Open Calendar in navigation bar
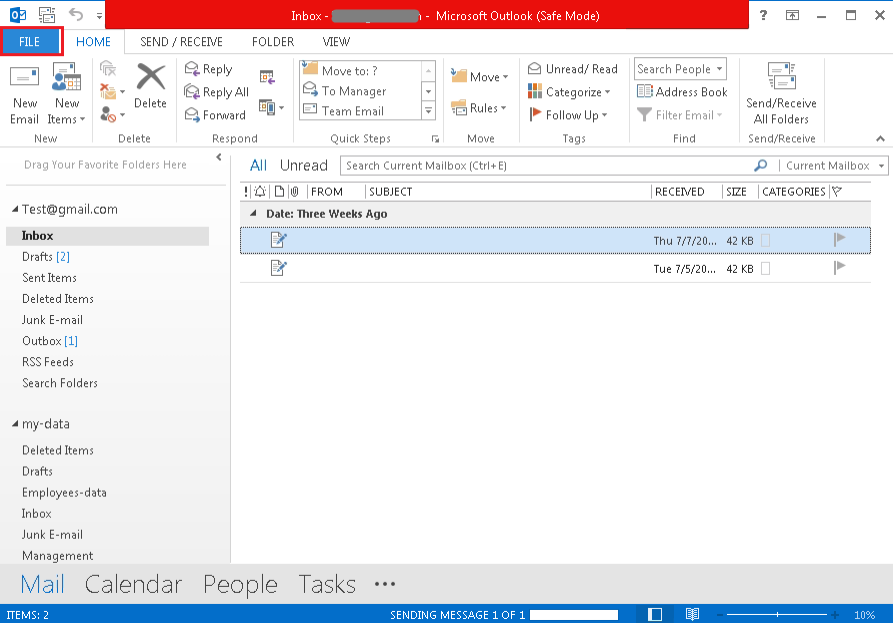Screen dimensions: 893x623 (x=133, y=584)
